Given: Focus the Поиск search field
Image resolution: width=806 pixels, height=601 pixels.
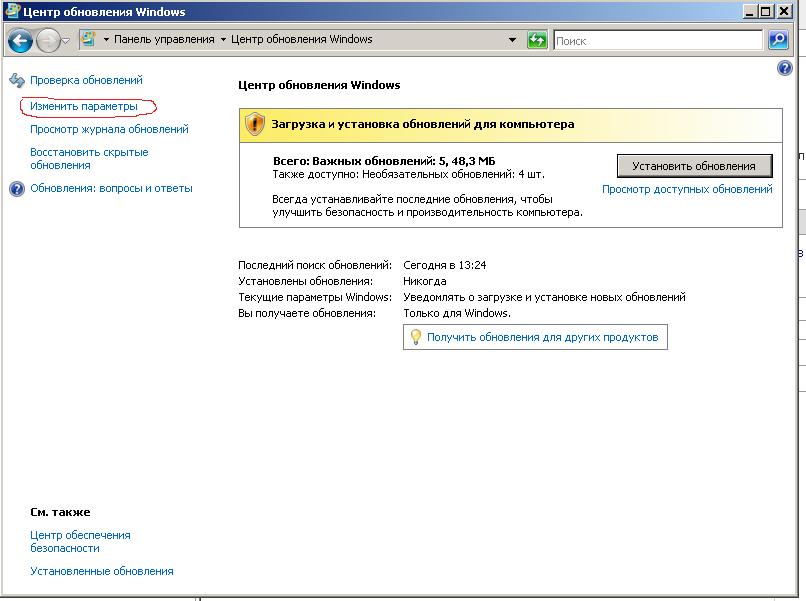Looking at the screenshot, I should click(658, 40).
